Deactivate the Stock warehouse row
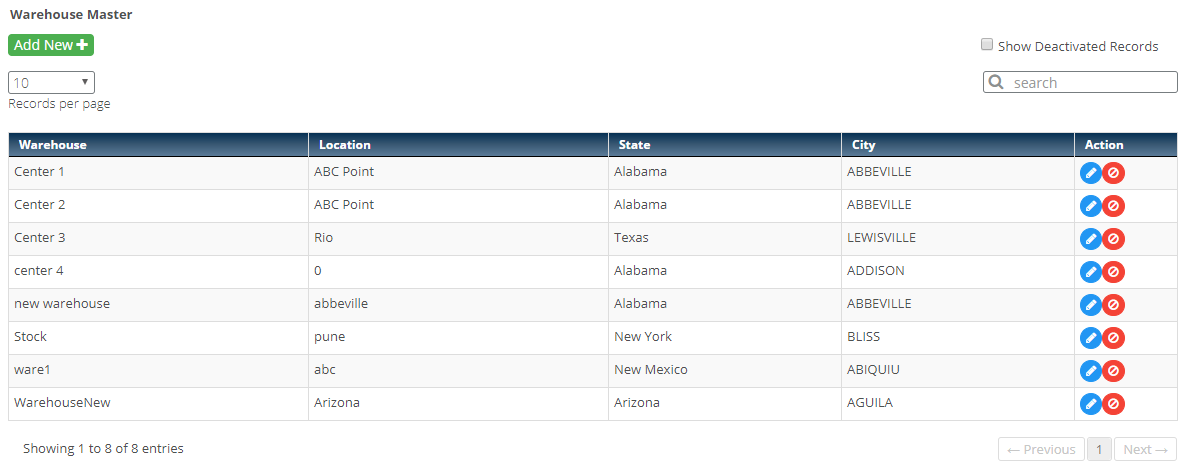 tap(1113, 338)
